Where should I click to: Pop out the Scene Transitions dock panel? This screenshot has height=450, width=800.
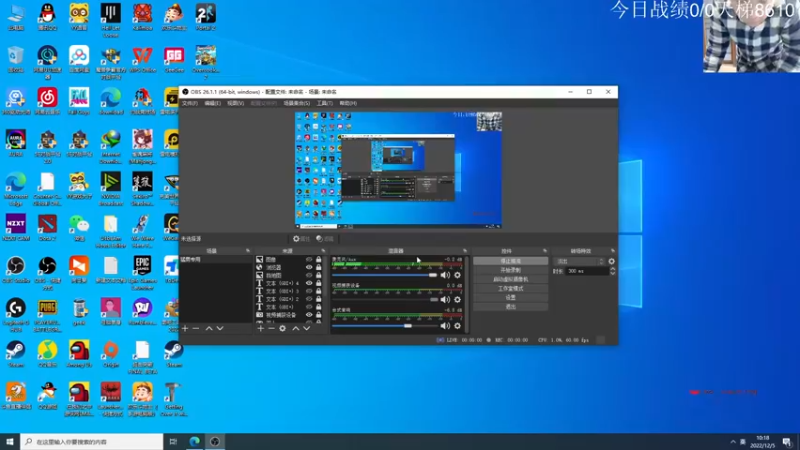[x=613, y=251]
